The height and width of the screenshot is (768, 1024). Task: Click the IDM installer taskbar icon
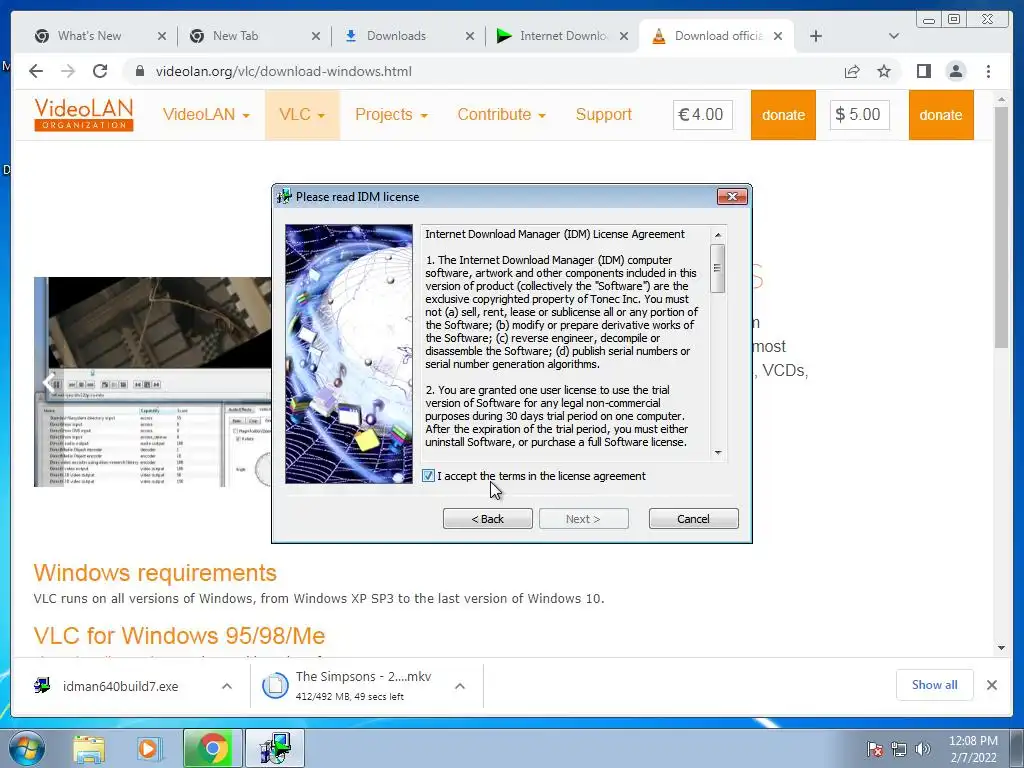[274, 748]
